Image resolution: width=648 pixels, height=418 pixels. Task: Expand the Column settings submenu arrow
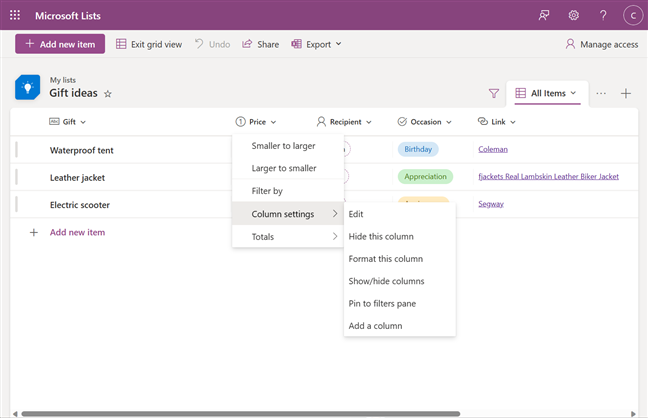(335, 214)
